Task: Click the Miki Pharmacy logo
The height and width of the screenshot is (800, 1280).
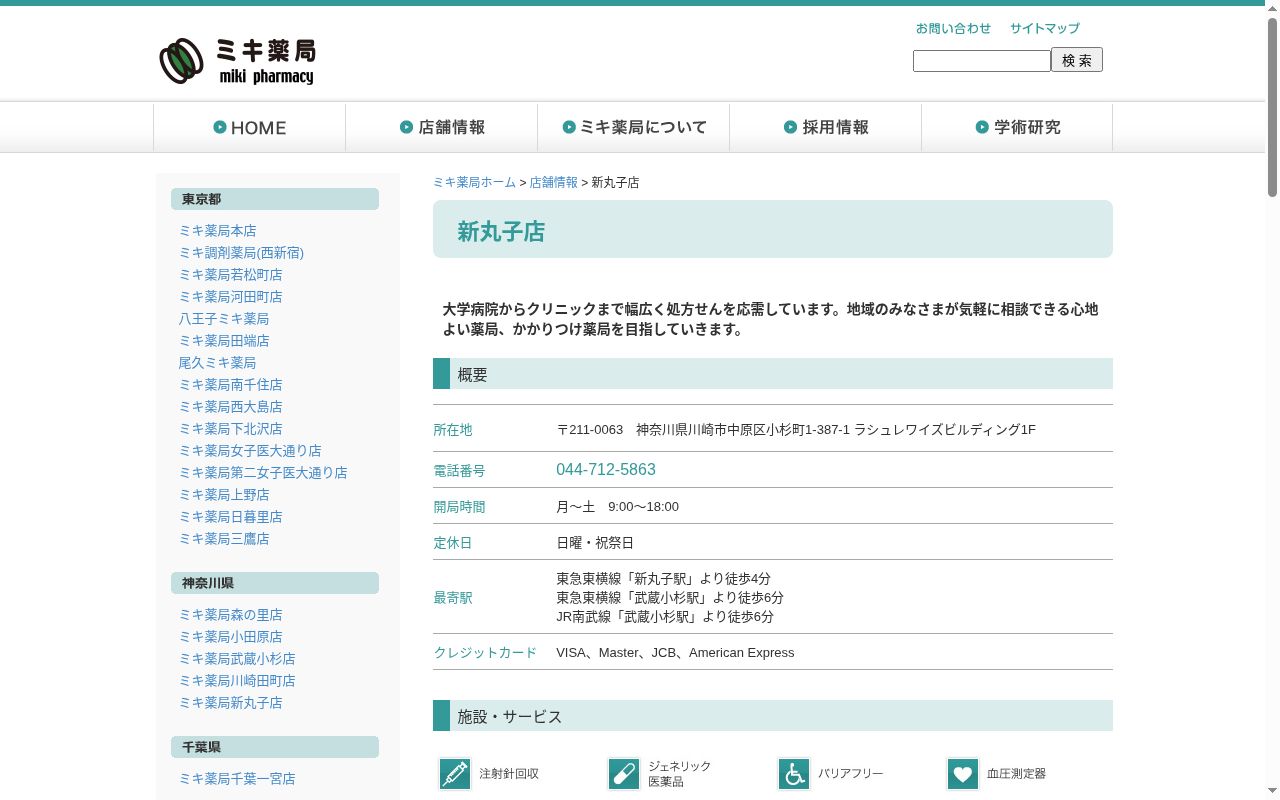Action: point(237,61)
